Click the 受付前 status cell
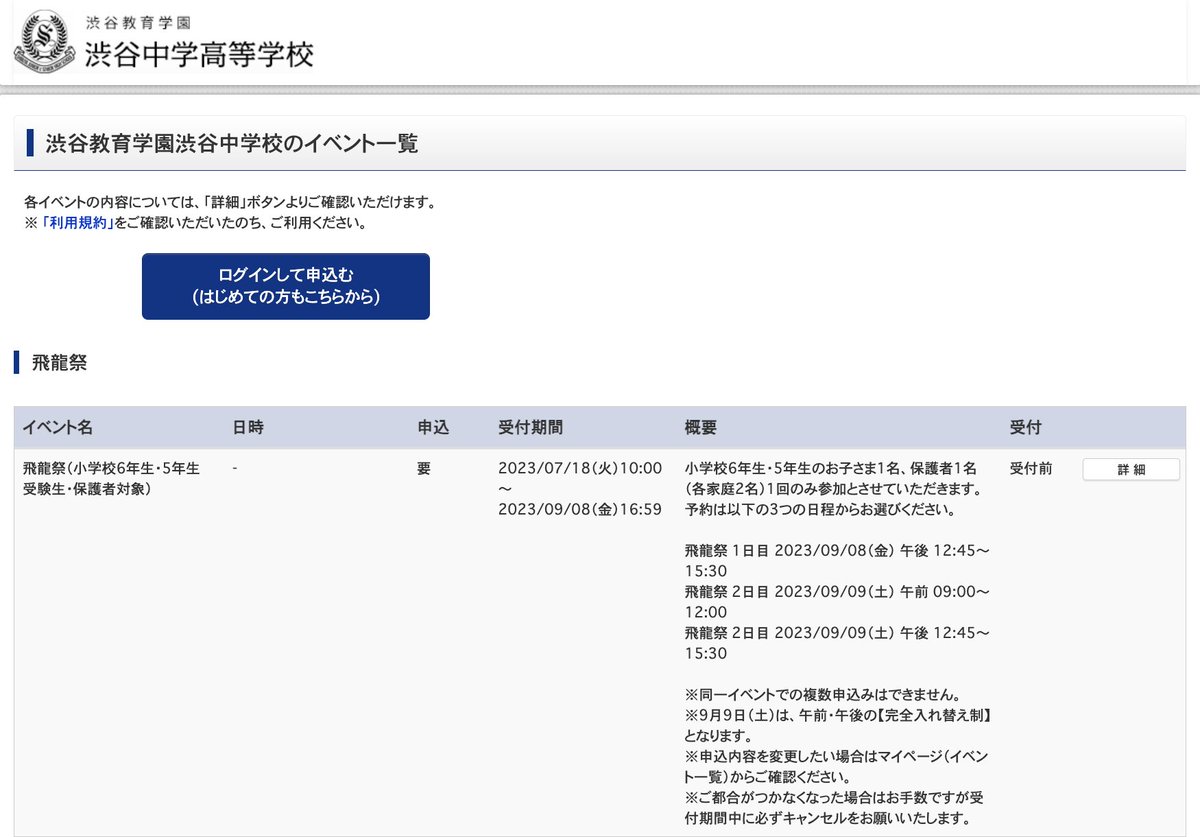 [x=1031, y=468]
